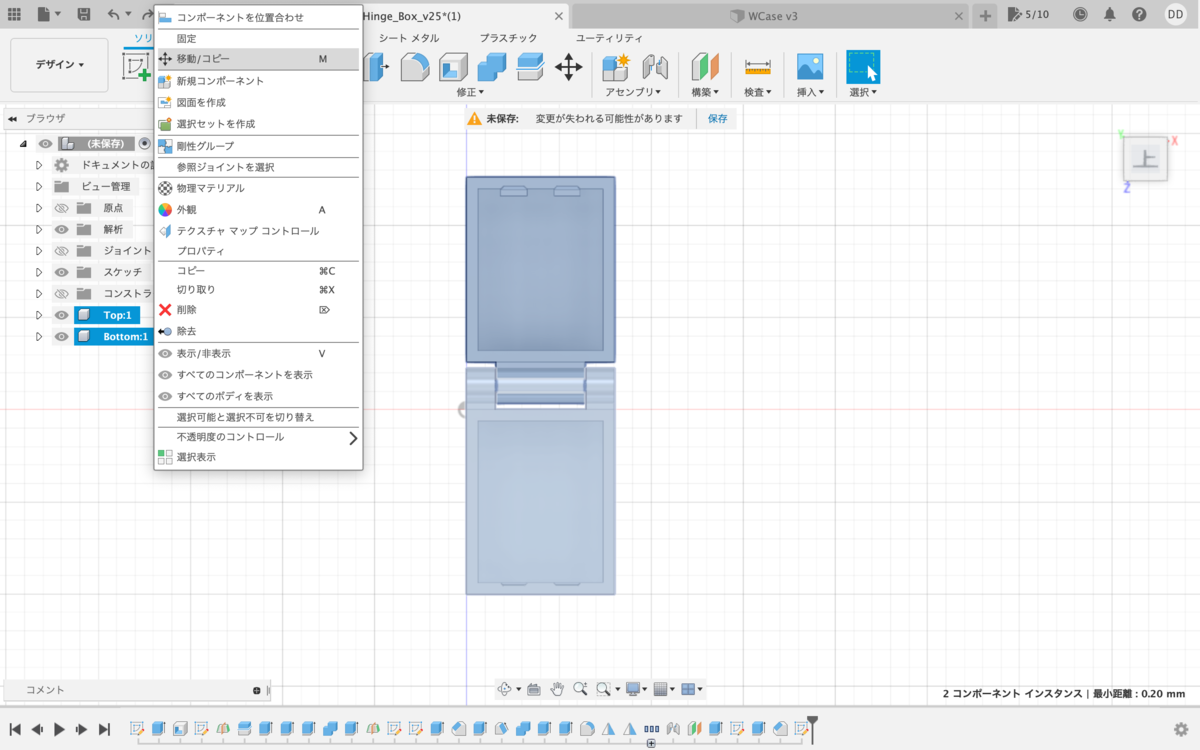This screenshot has width=1200, height=750.
Task: Select the Move/Copy tool in the toolbar
Action: click(569, 67)
